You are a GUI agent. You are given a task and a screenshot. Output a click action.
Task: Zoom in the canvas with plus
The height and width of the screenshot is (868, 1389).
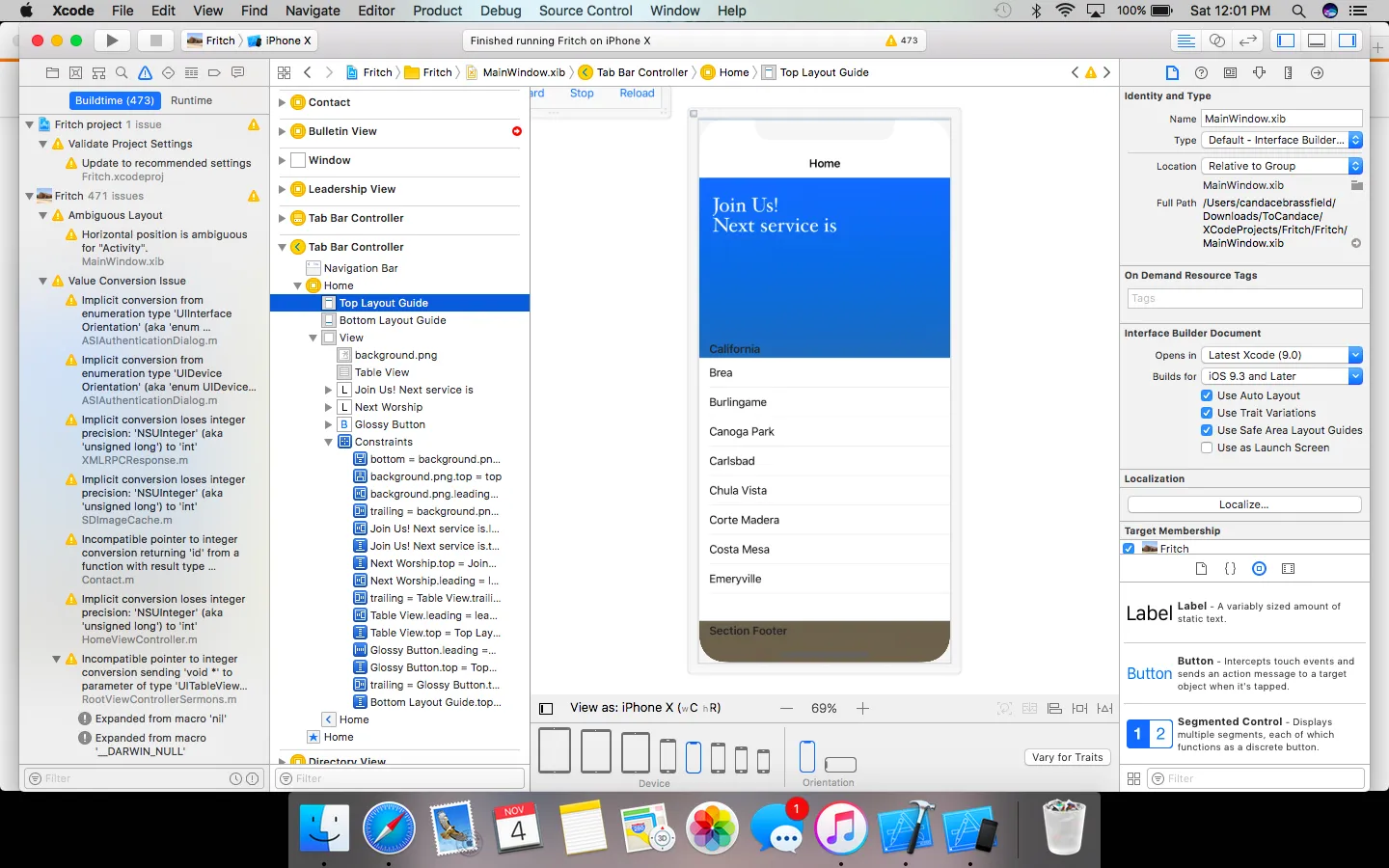(862, 708)
